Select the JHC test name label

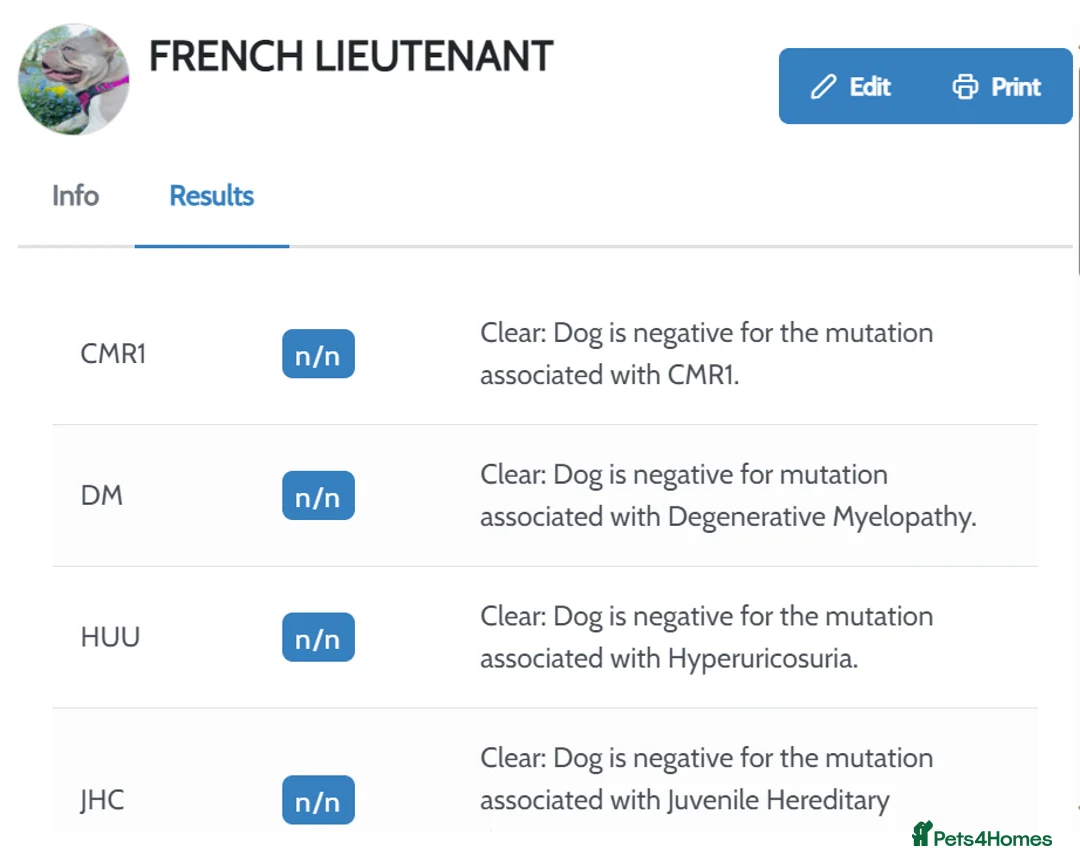point(103,800)
